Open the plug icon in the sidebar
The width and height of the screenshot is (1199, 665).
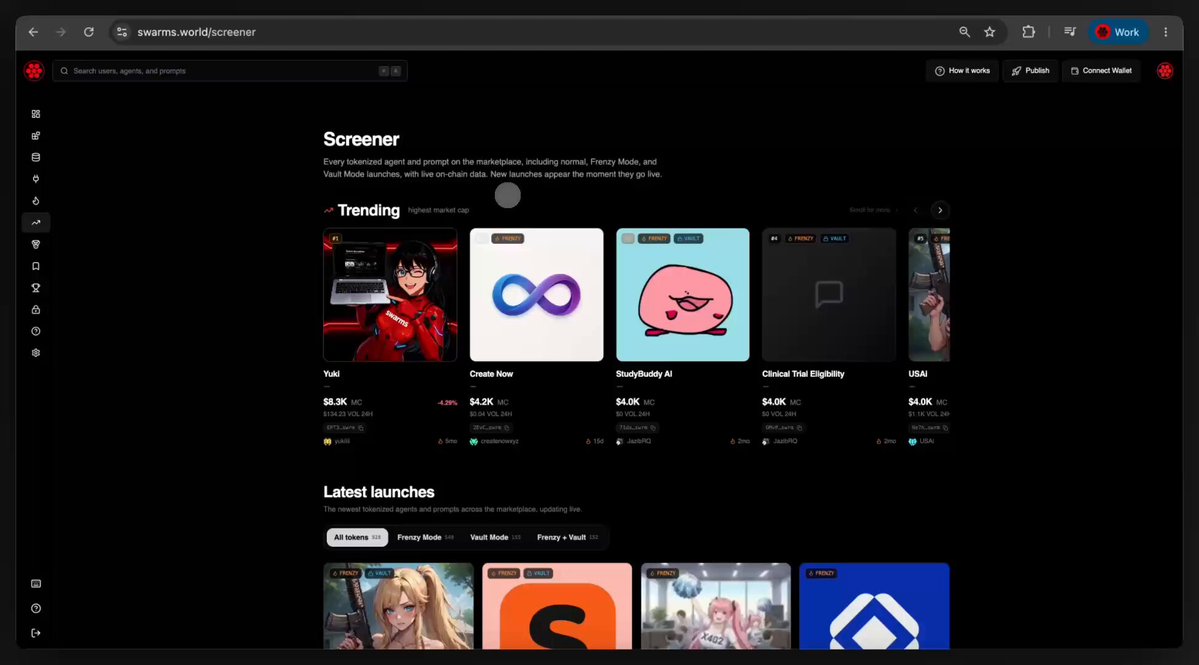(x=36, y=179)
